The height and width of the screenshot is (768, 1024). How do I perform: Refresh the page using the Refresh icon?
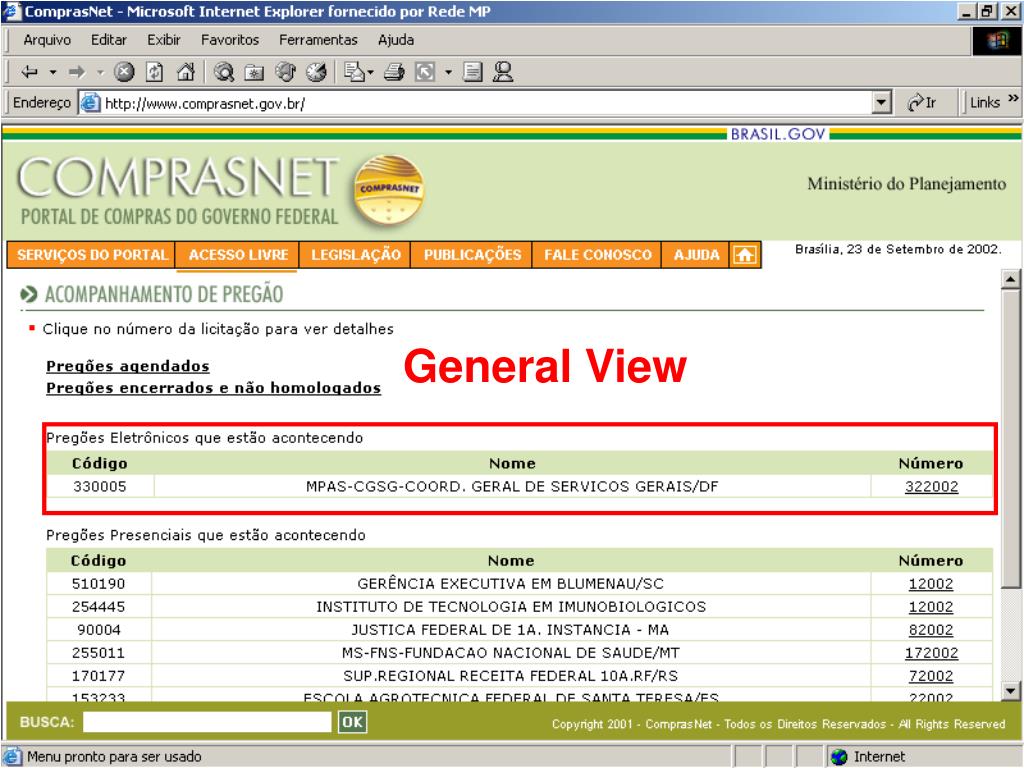pyautogui.click(x=155, y=72)
